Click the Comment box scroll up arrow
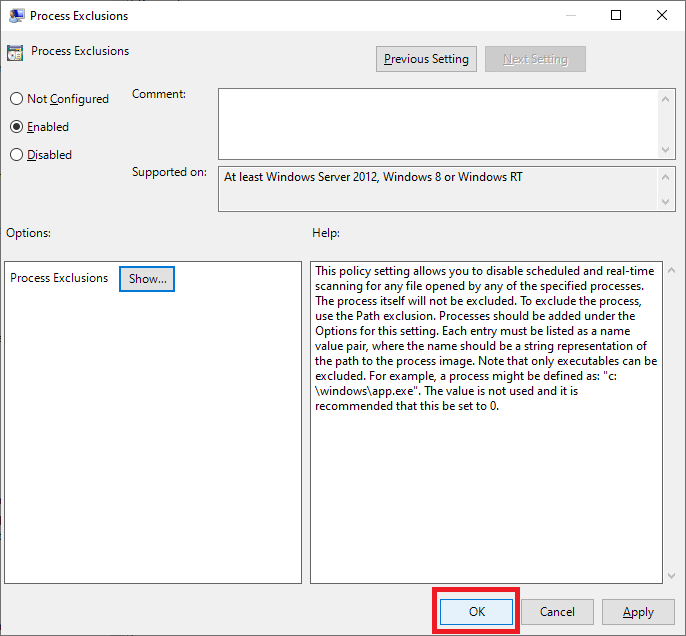 tap(667, 97)
